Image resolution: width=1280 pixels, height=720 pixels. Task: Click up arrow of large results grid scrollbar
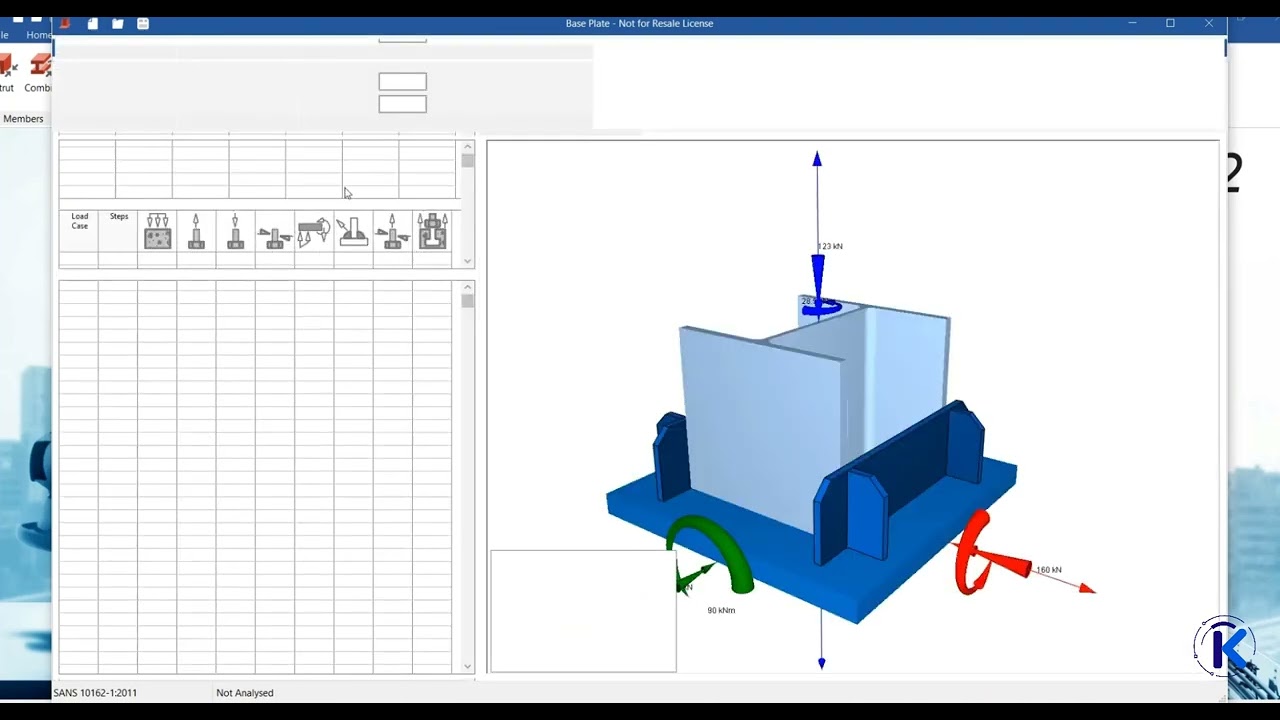(x=468, y=287)
